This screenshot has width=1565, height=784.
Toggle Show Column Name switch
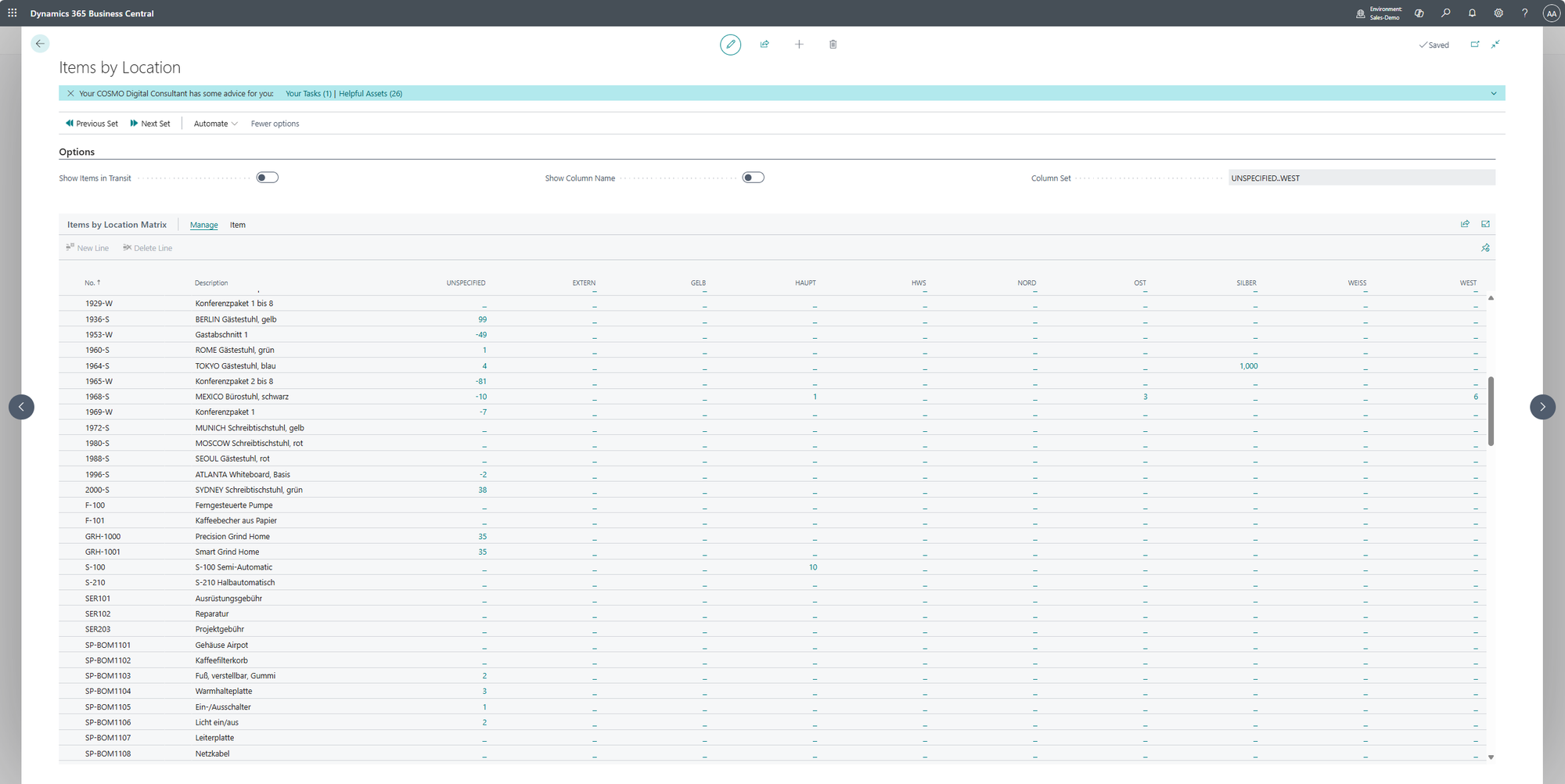753,178
